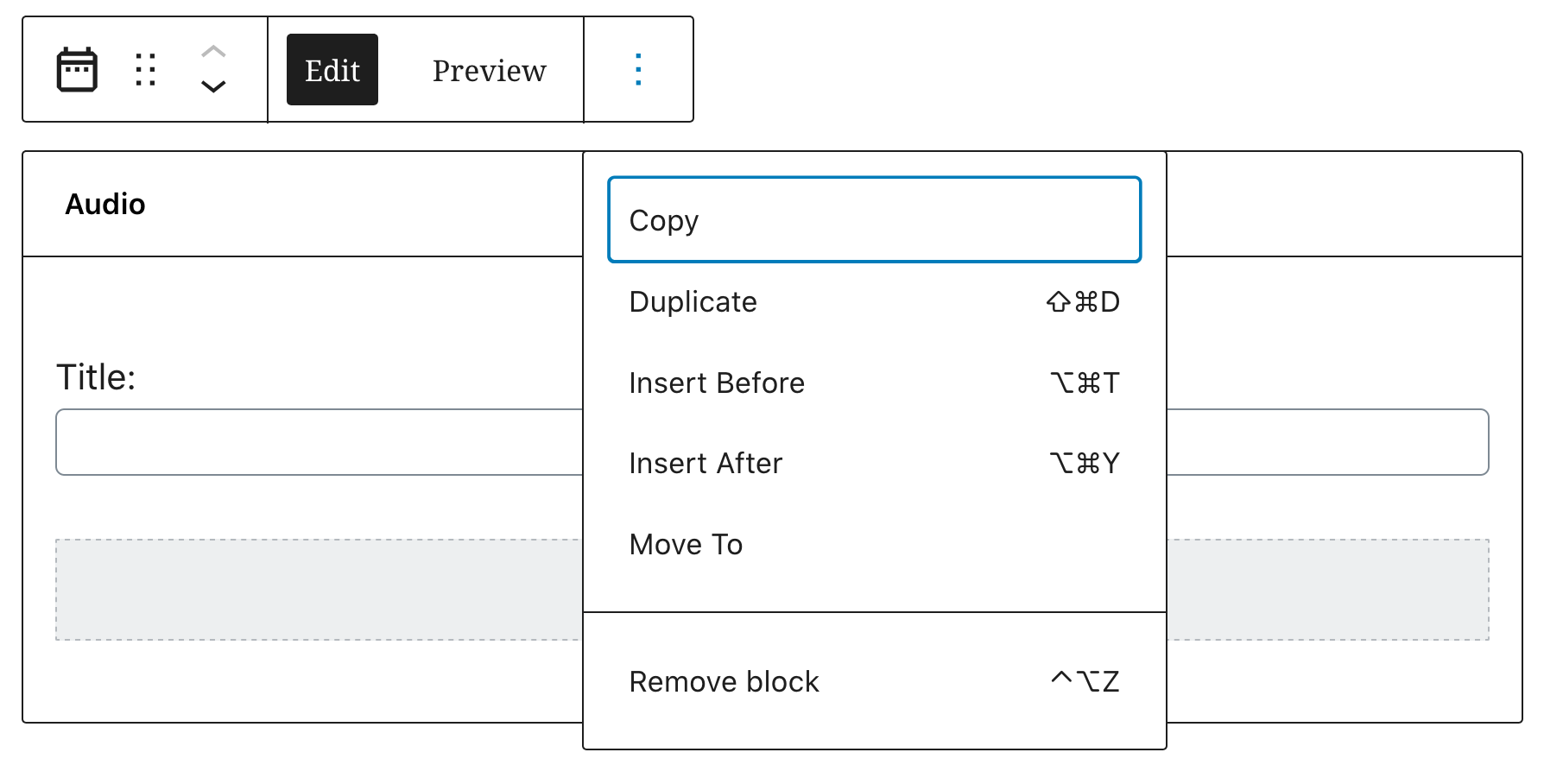1544x784 pixels.
Task: Click the dashed media upload placeholder
Action: tap(302, 588)
